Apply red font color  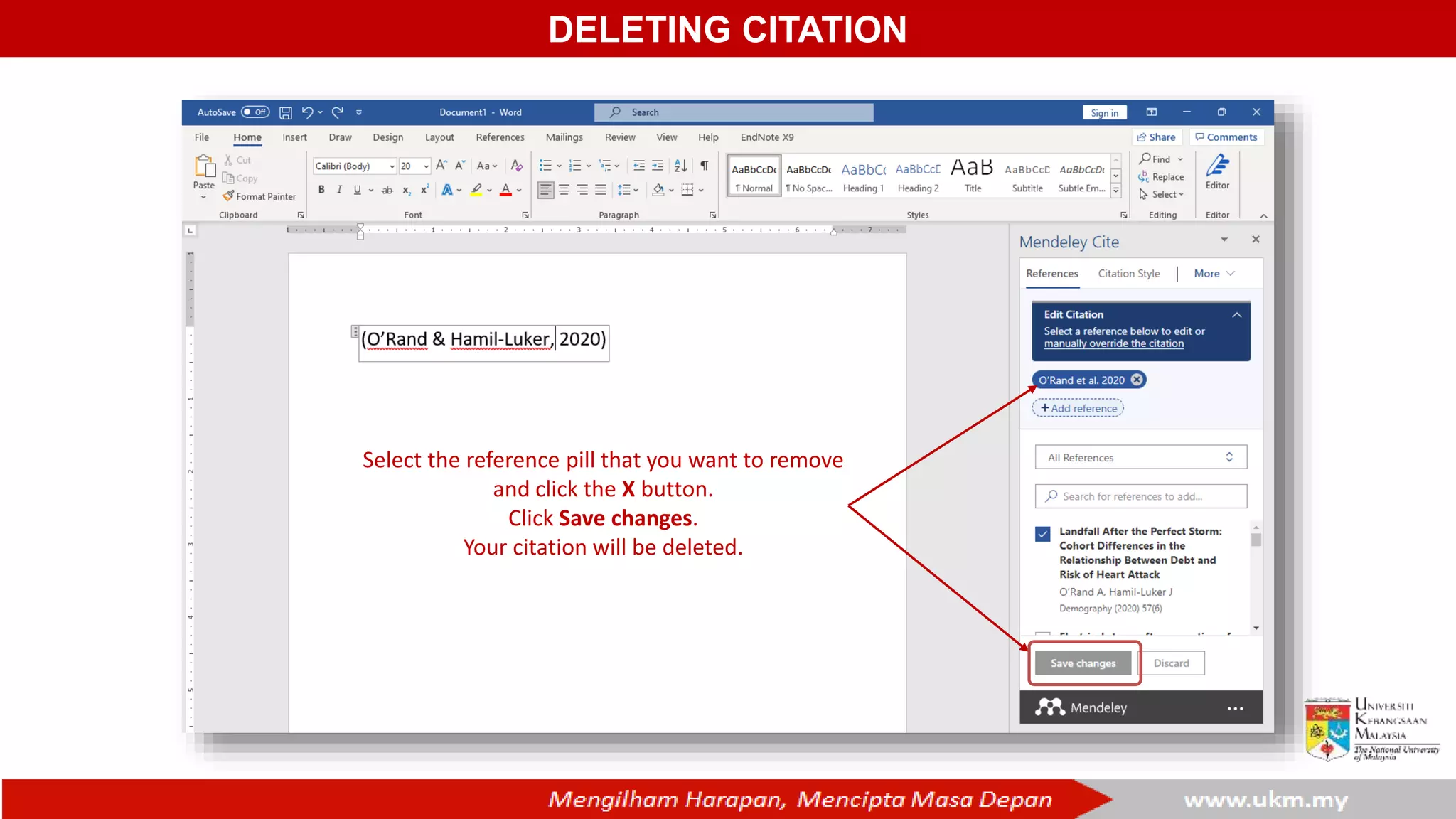tap(505, 190)
